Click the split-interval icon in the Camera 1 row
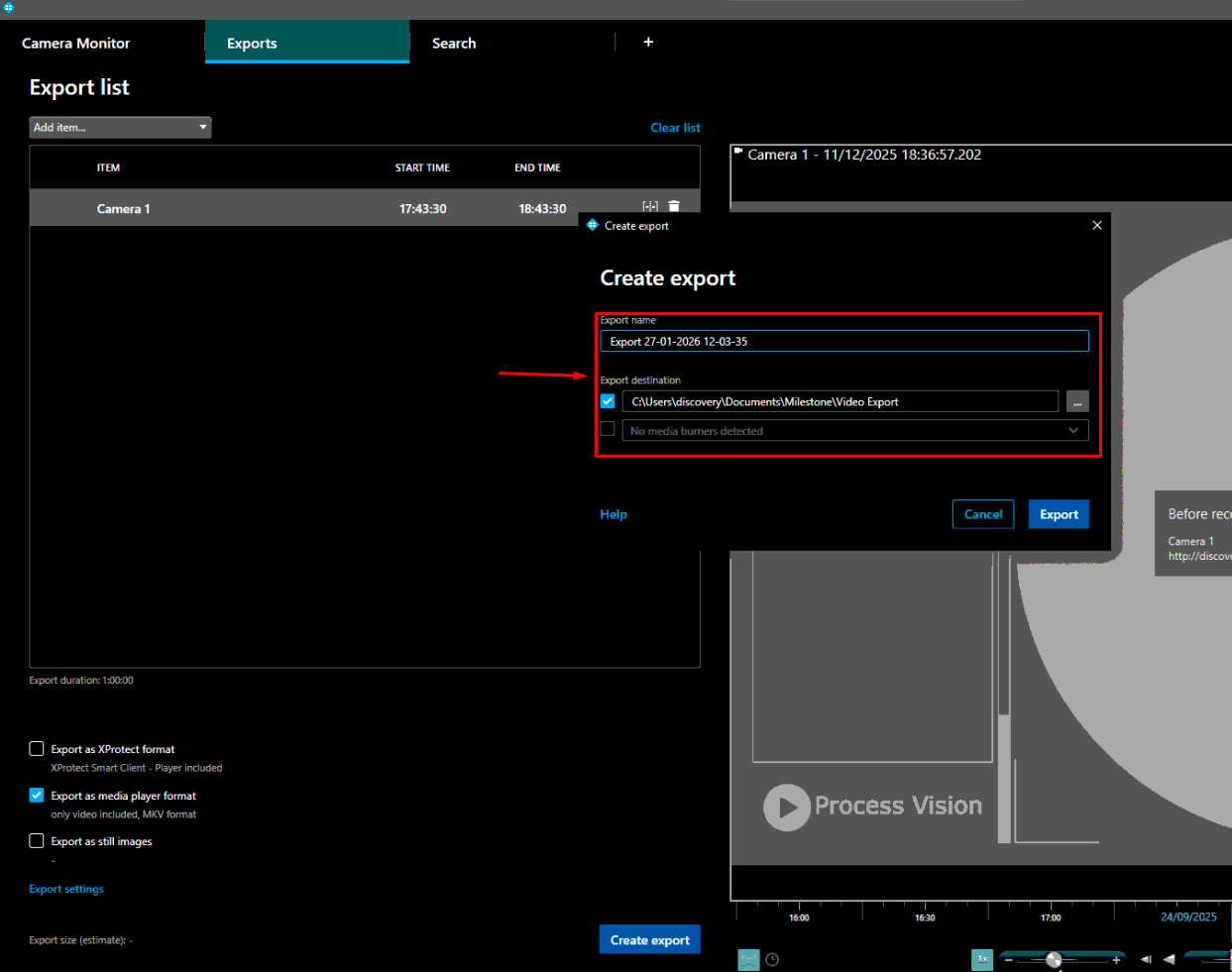This screenshot has height=972, width=1232. click(x=650, y=206)
